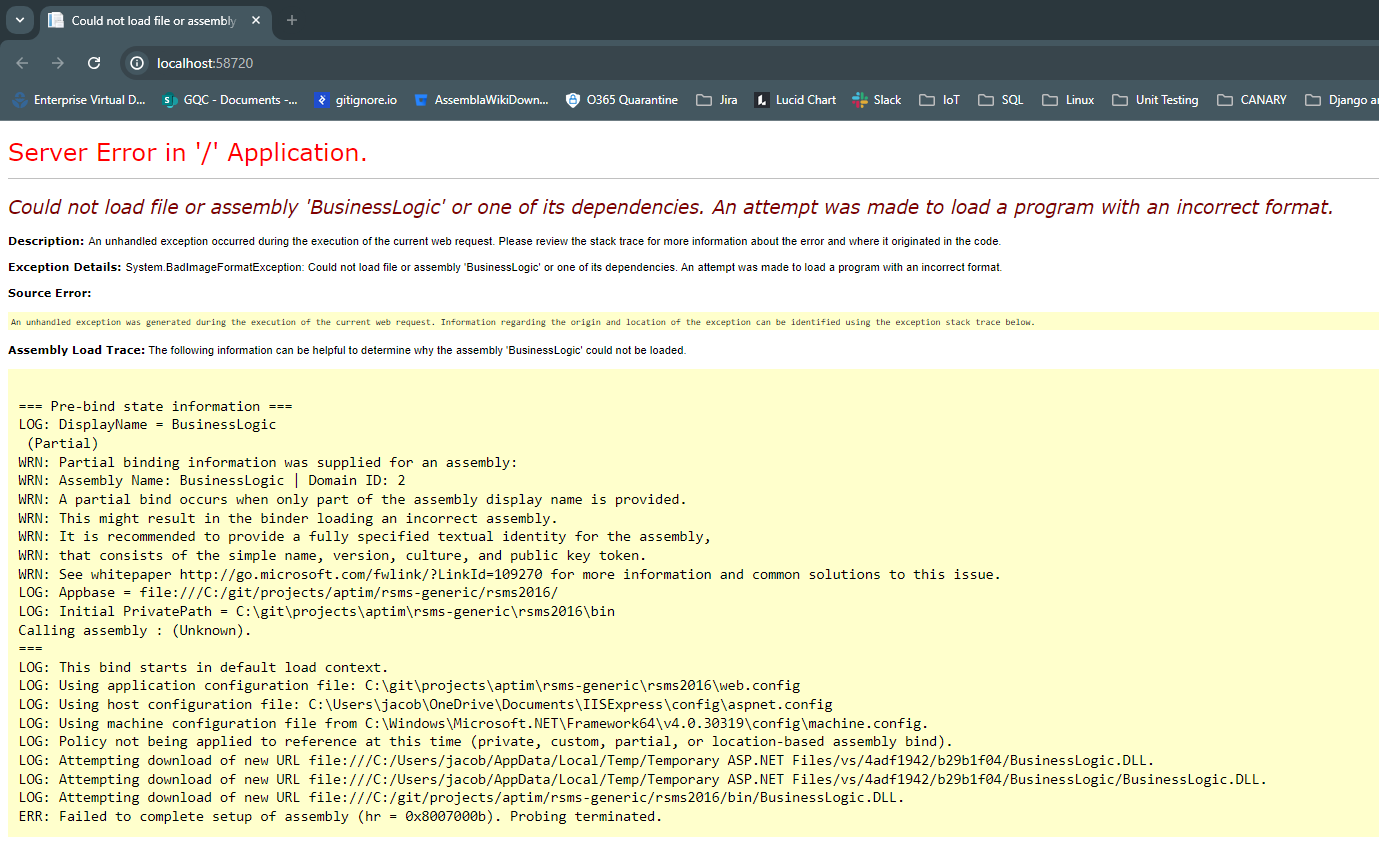Click the 'Assembly Load Trace:' label
This screenshot has width=1379, height=843.
coord(76,350)
